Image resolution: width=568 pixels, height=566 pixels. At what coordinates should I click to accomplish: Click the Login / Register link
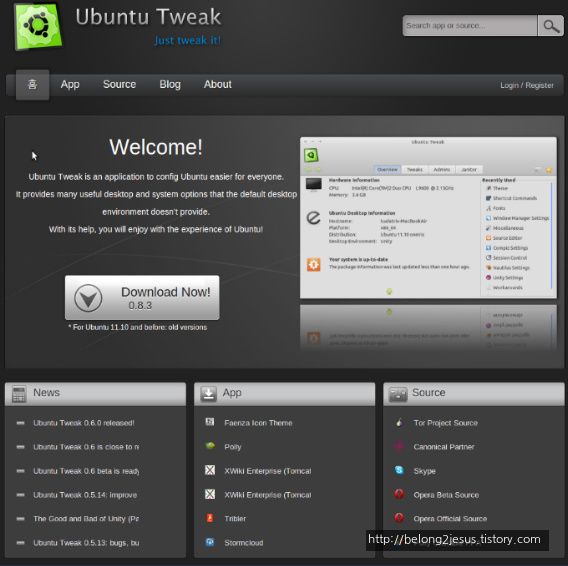coord(527,85)
